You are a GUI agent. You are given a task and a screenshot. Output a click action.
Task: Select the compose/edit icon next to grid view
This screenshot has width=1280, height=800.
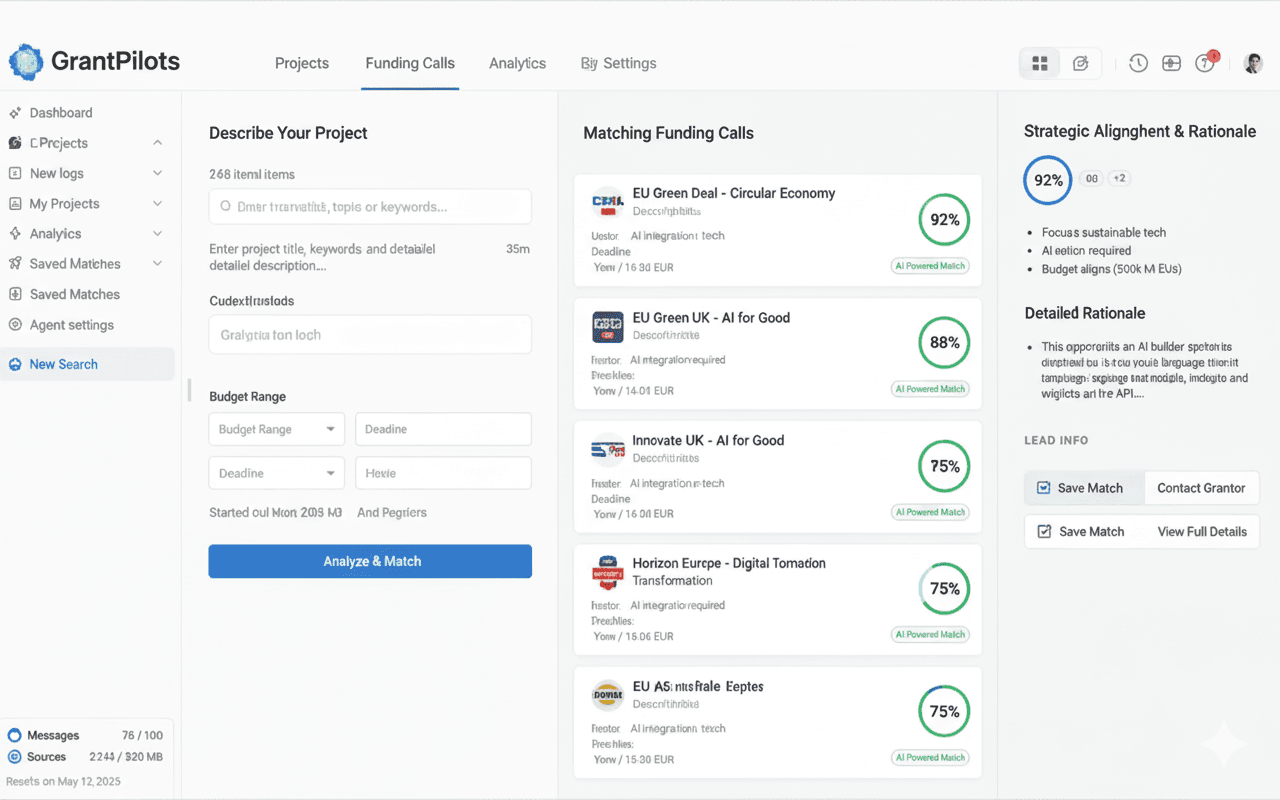(x=1081, y=62)
